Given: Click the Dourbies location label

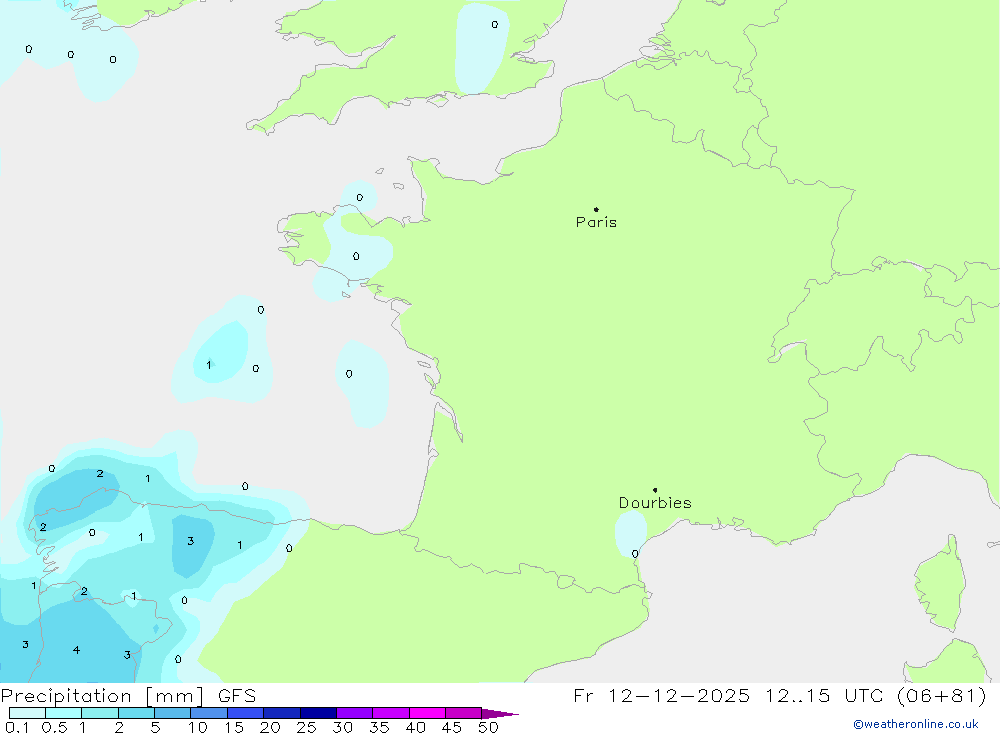Looking at the screenshot, I should [655, 503].
